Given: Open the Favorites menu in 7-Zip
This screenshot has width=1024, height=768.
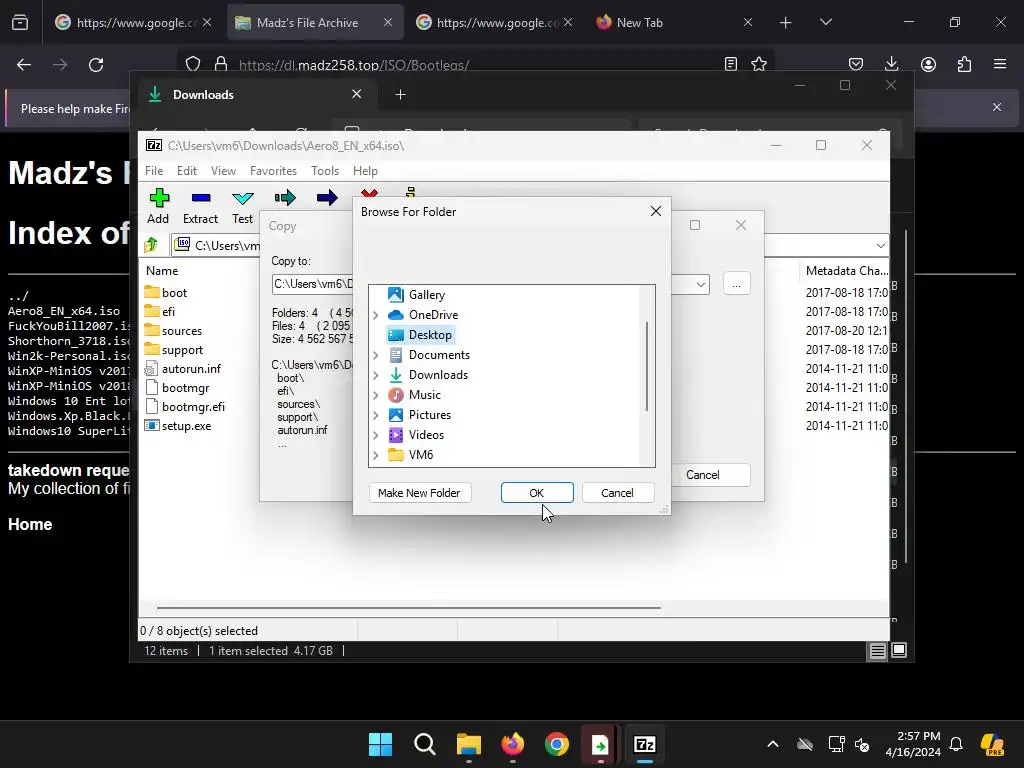Looking at the screenshot, I should (x=273, y=170).
